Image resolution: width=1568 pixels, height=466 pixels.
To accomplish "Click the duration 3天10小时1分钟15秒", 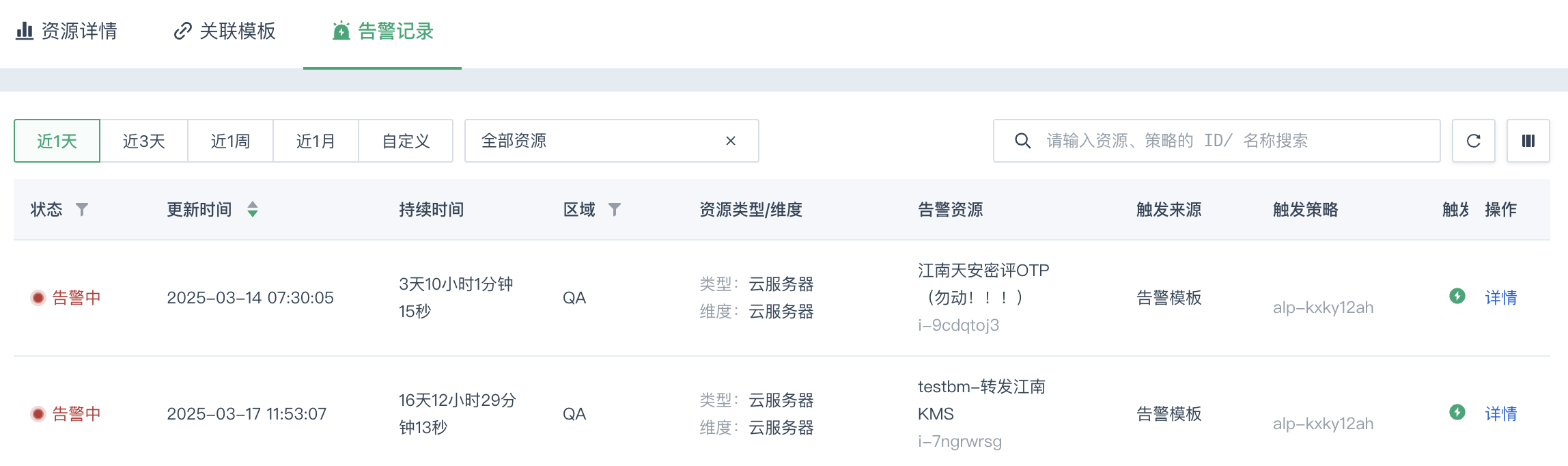I will pyautogui.click(x=456, y=297).
